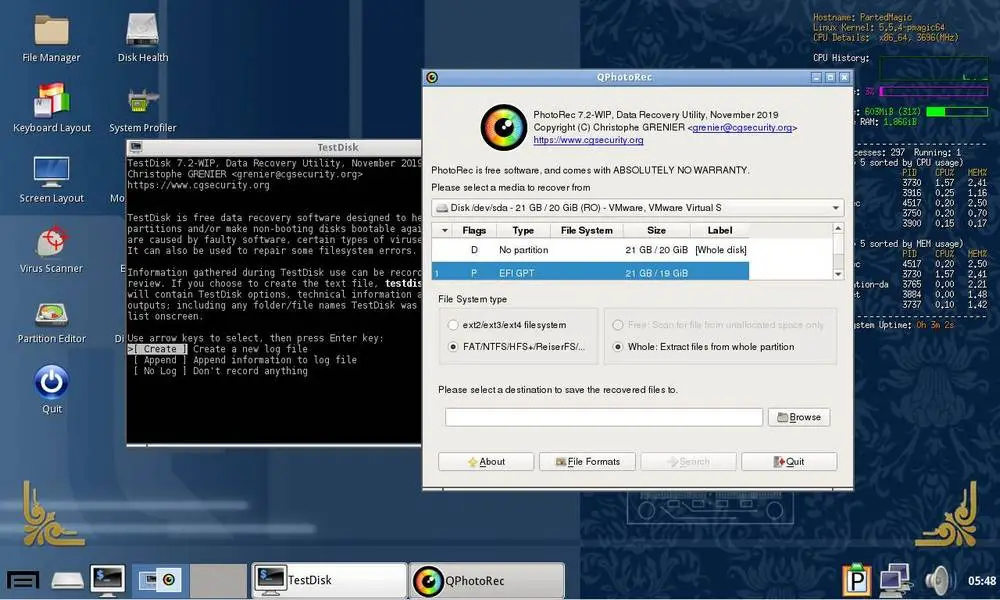Screen dimensions: 1000x600
Task: Click partition table scrollbar up arrow
Action: [838, 228]
